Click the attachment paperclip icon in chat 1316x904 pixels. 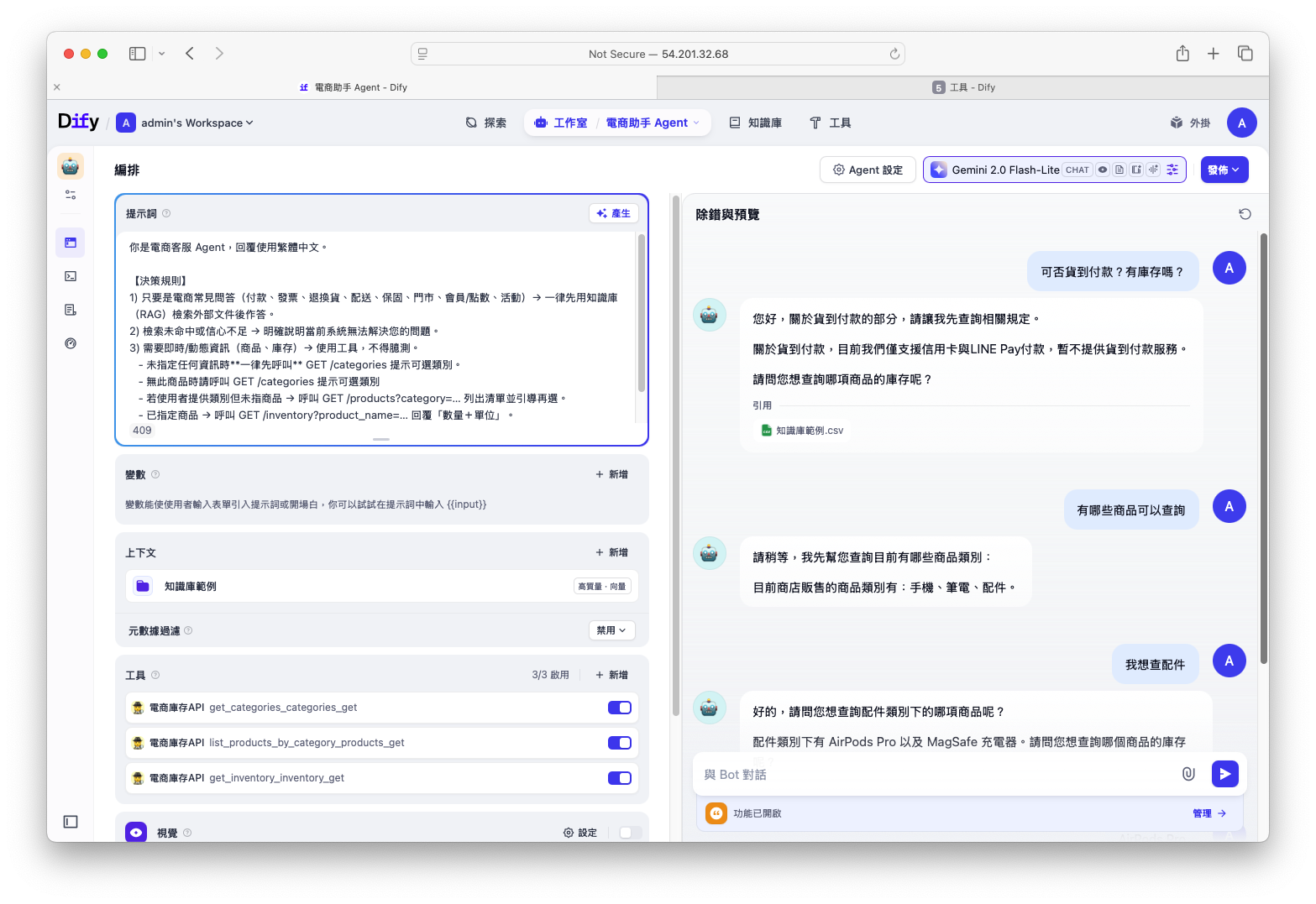[1188, 774]
